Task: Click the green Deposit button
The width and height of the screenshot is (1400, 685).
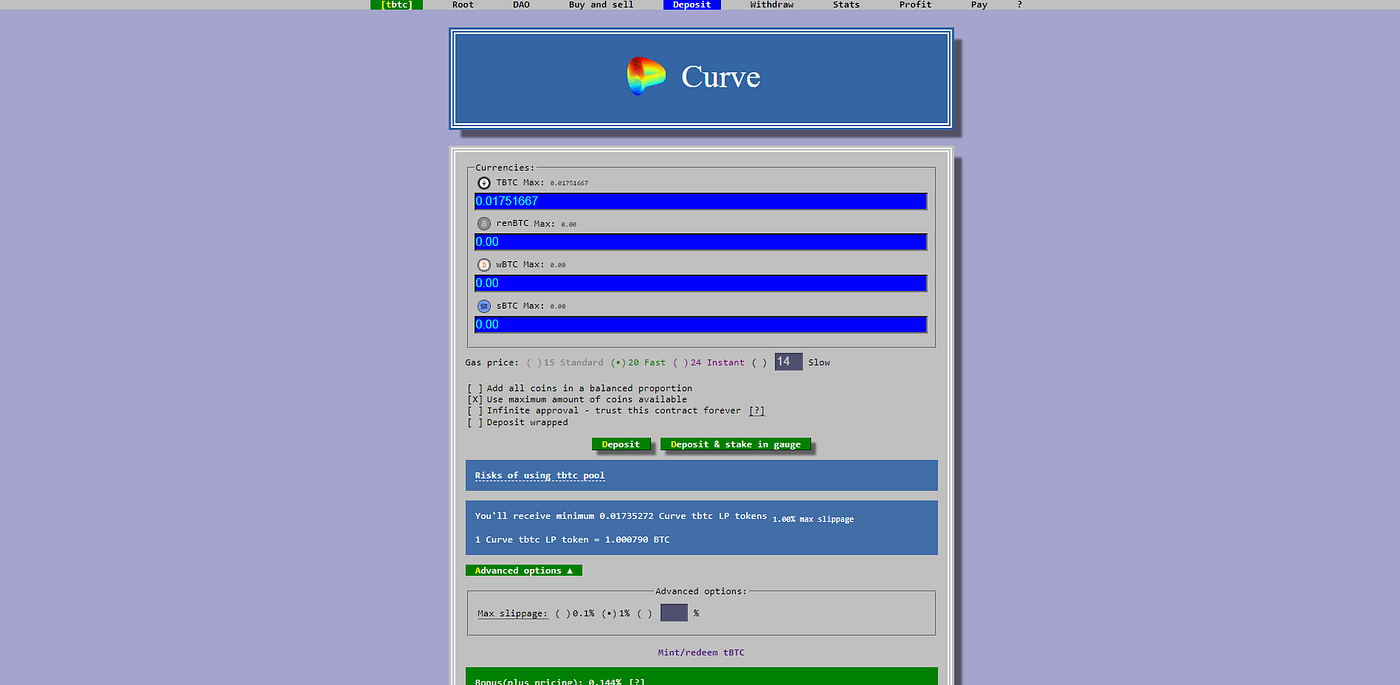Action: click(621, 444)
